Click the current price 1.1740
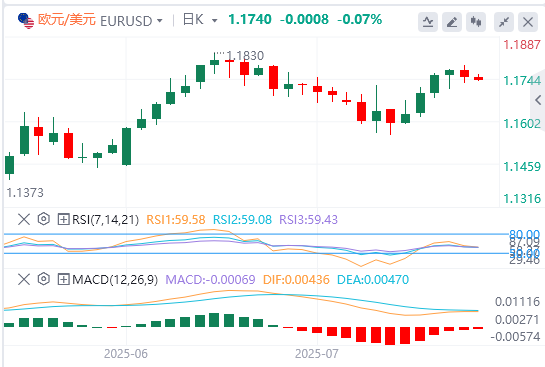This screenshot has width=545, height=367. [x=250, y=19]
